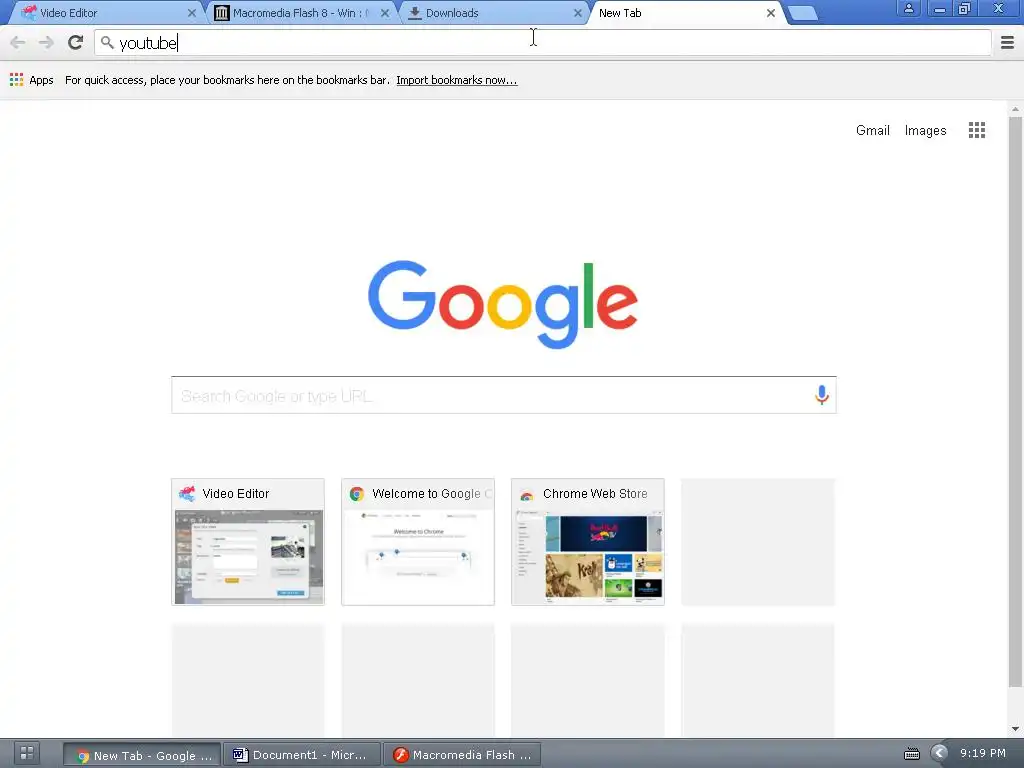Go forward with the browser forward arrow
This screenshot has height=768, width=1024.
[x=46, y=43]
